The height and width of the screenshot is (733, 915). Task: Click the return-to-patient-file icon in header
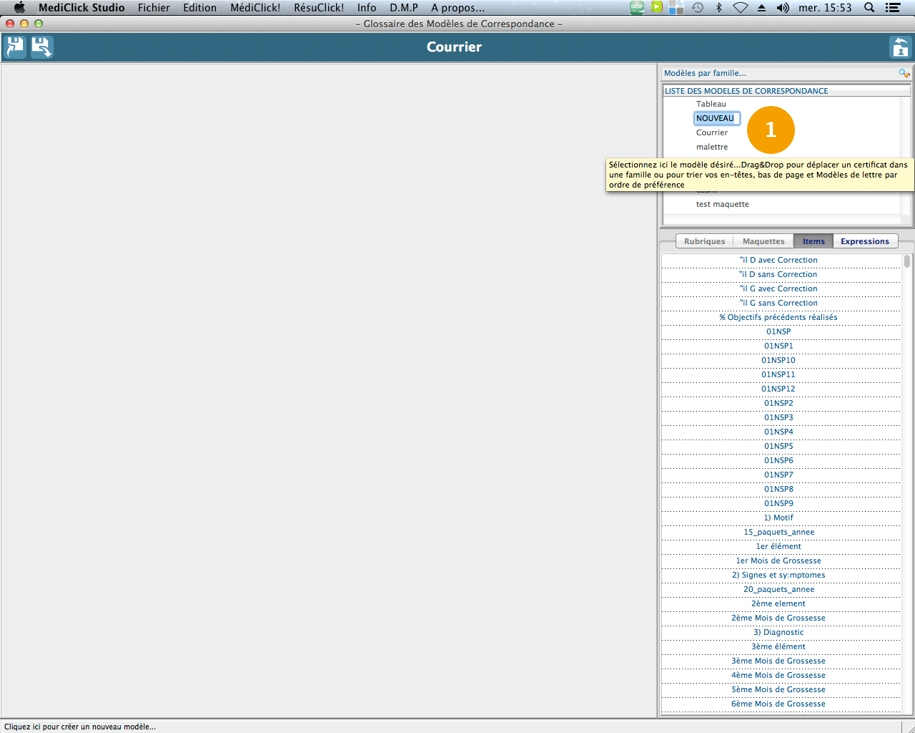point(899,47)
